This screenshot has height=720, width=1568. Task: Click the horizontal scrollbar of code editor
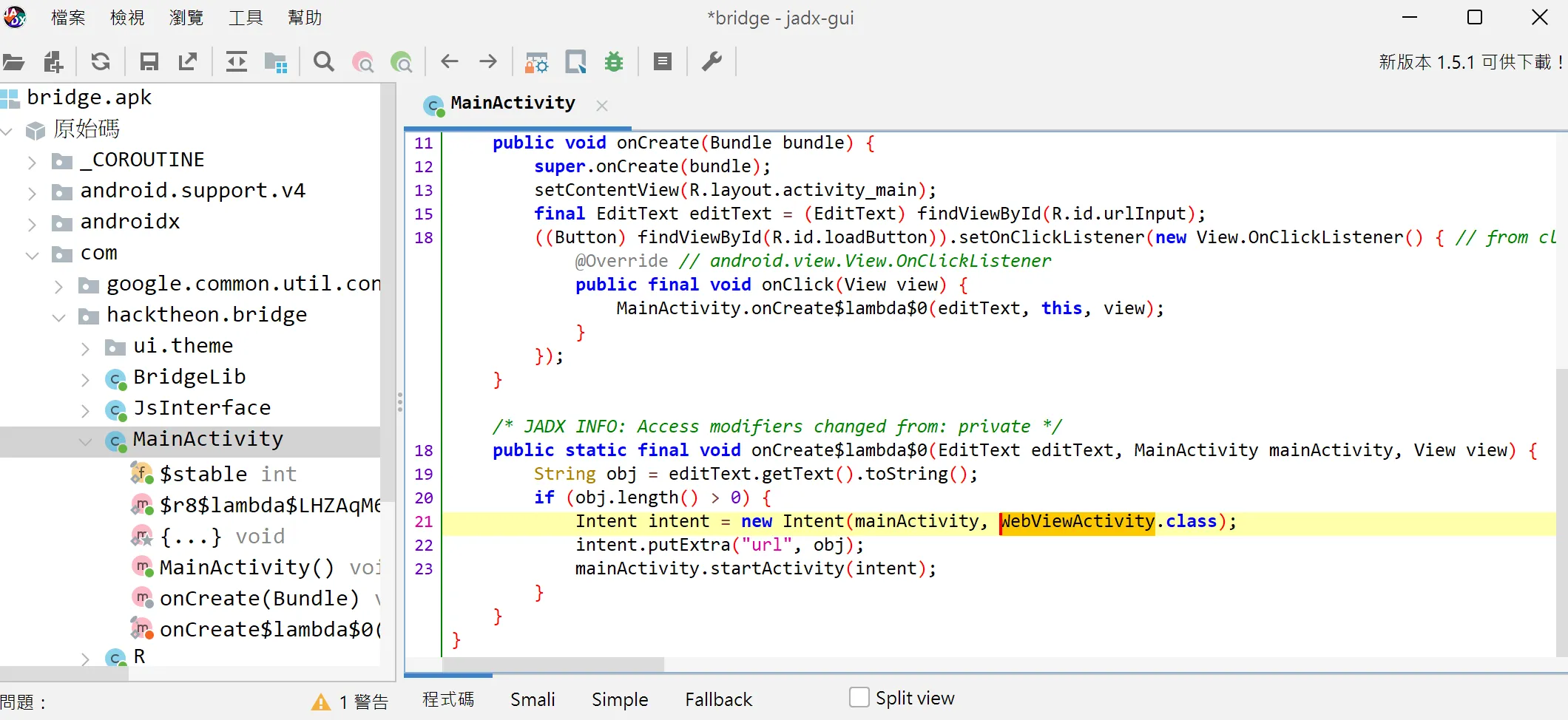tap(553, 664)
